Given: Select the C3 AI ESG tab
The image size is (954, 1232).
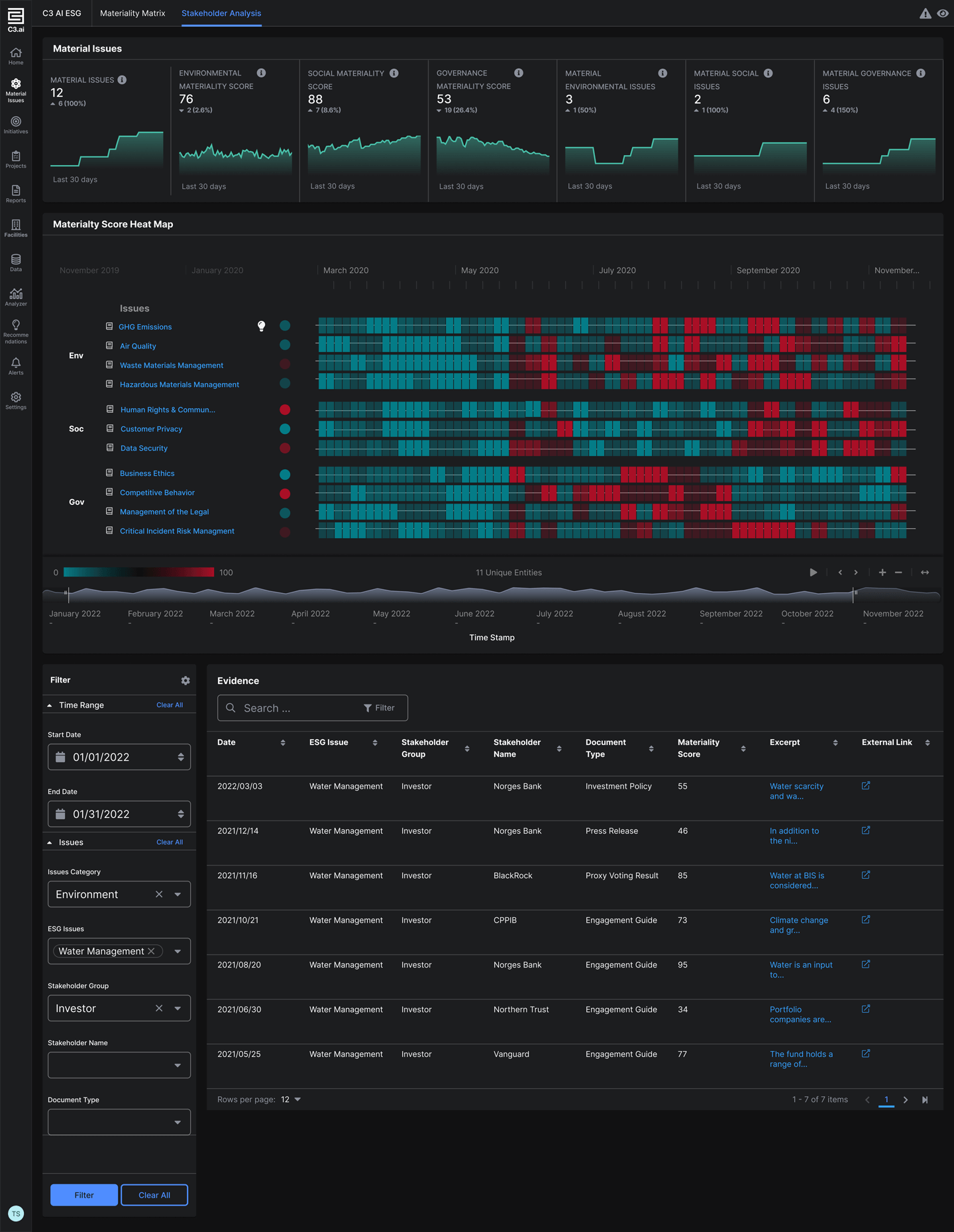Looking at the screenshot, I should [62, 13].
